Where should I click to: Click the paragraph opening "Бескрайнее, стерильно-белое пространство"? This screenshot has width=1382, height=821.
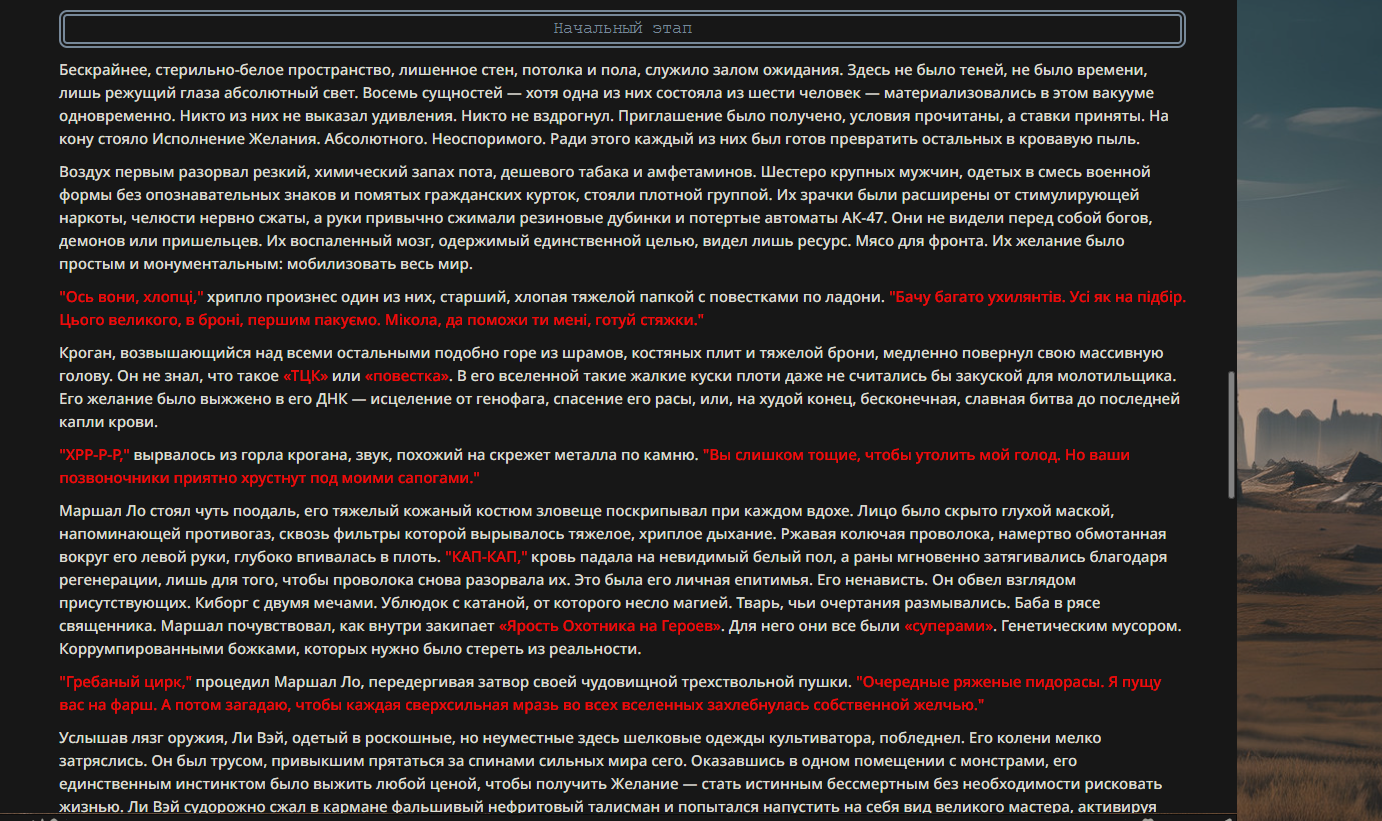click(614, 105)
